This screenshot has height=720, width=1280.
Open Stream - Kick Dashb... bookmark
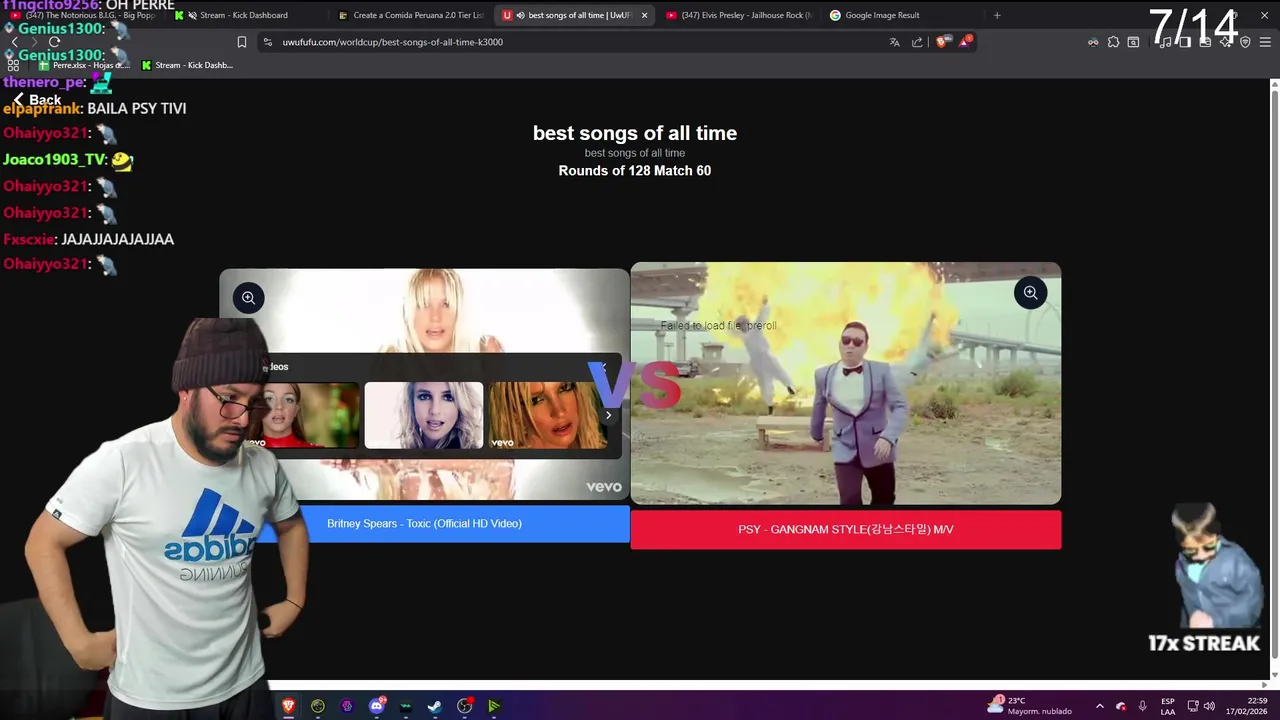pyautogui.click(x=187, y=65)
